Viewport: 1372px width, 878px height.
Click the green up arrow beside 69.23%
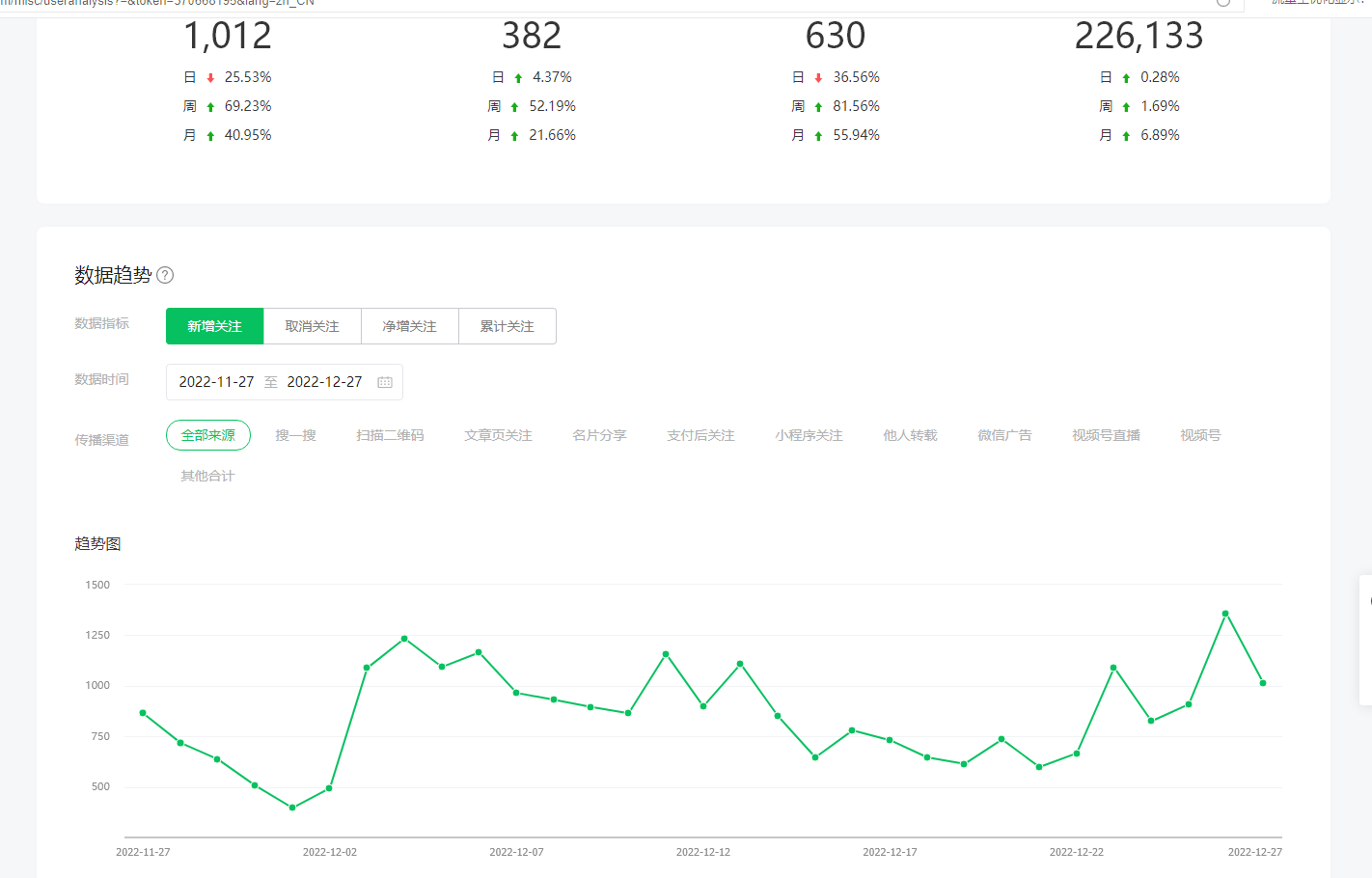click(x=210, y=107)
